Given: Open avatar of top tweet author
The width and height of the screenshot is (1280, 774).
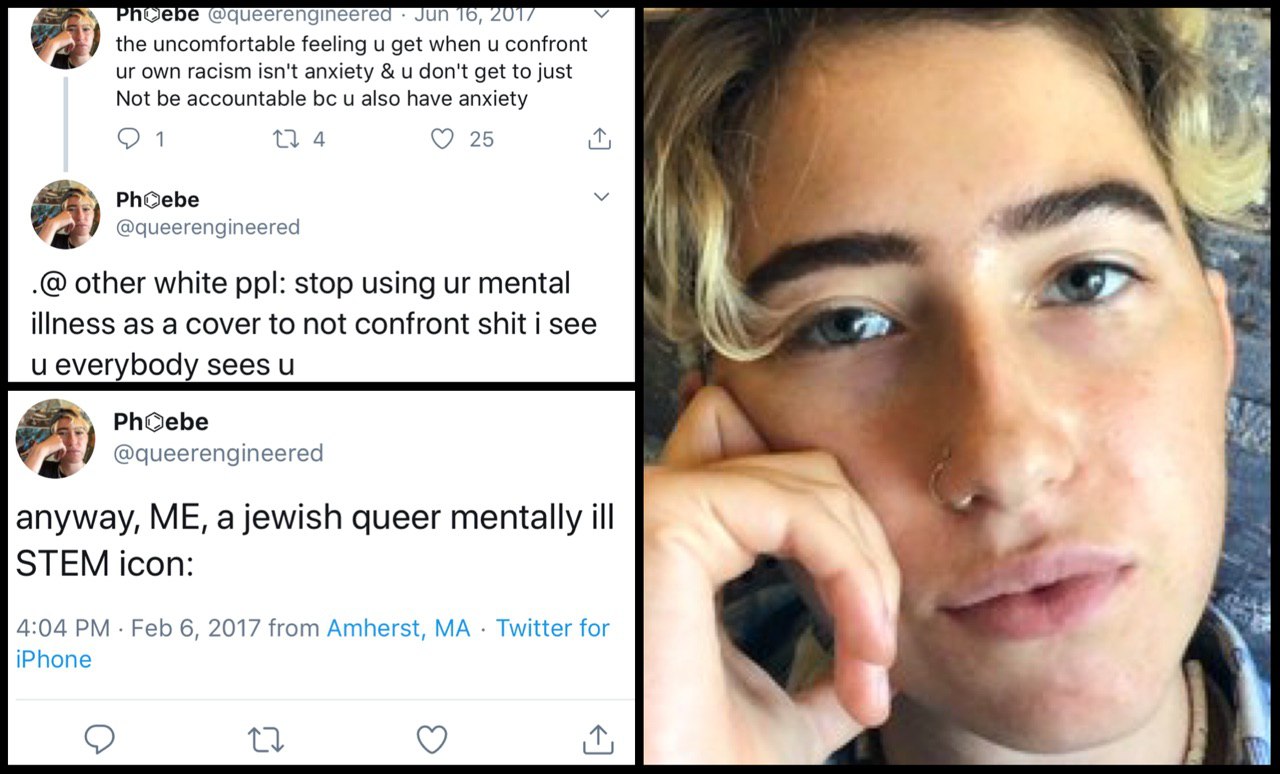Looking at the screenshot, I should click(x=66, y=36).
